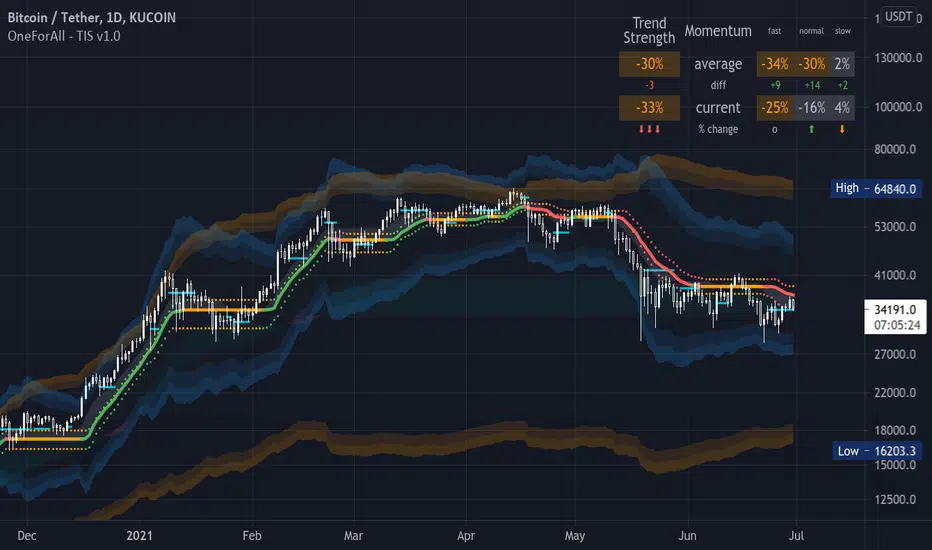
Task: Click 22000.0 on the price axis
Action: tap(895, 392)
